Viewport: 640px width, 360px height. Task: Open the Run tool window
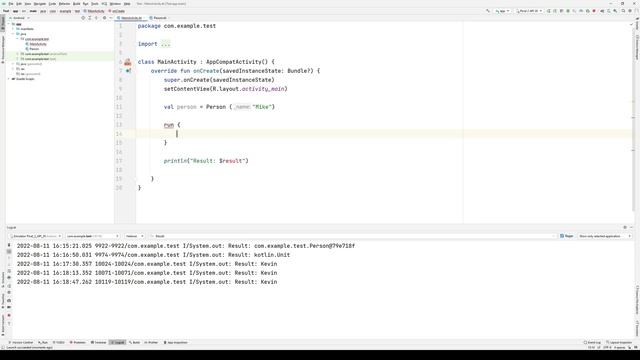tap(43, 342)
